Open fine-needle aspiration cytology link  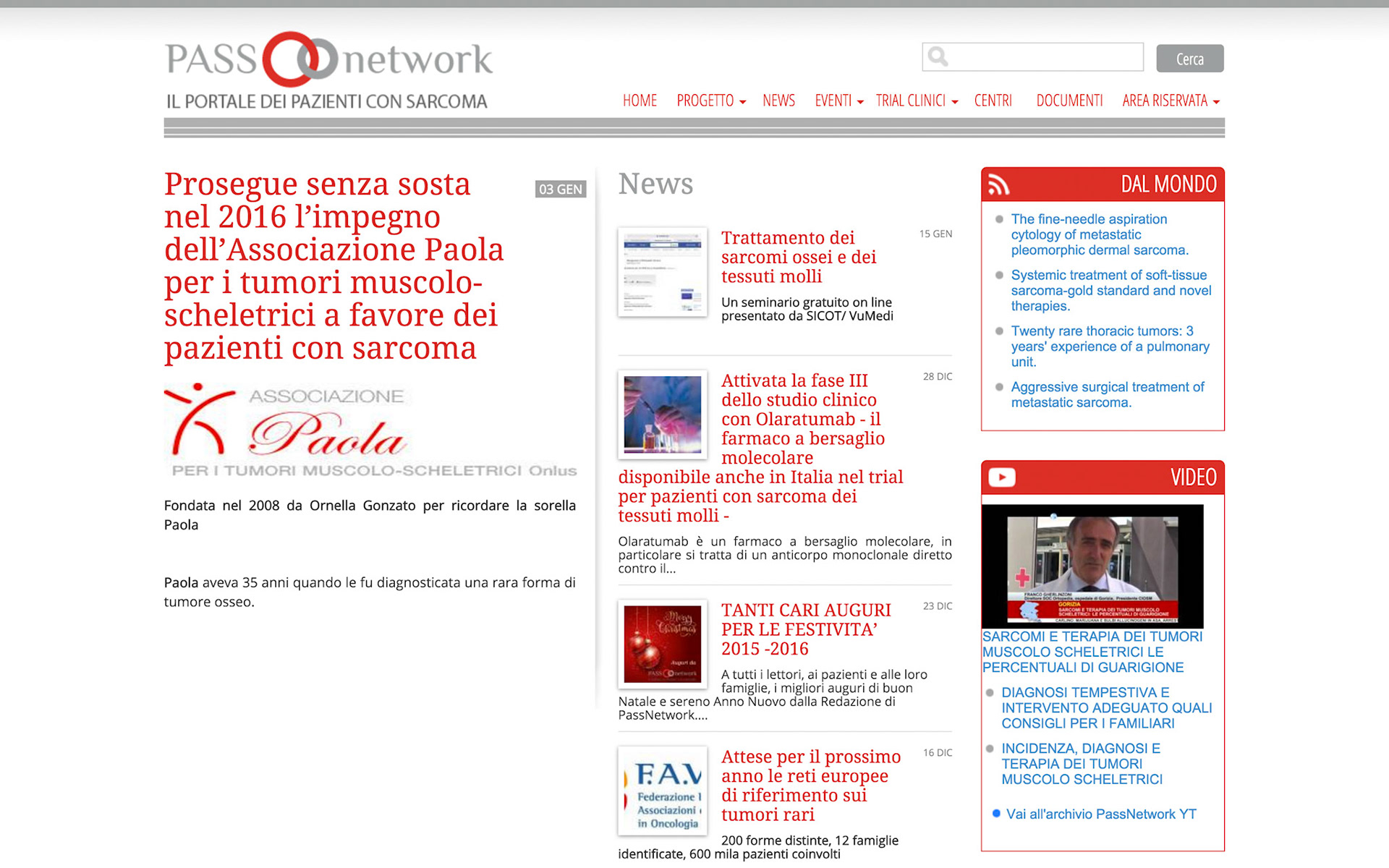click(1100, 234)
